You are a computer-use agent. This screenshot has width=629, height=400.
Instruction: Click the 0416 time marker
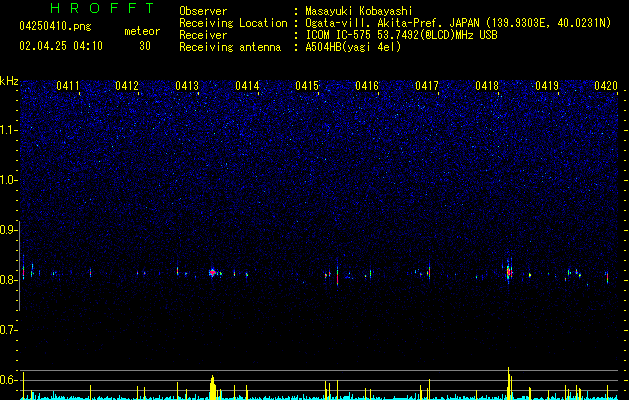click(x=367, y=86)
